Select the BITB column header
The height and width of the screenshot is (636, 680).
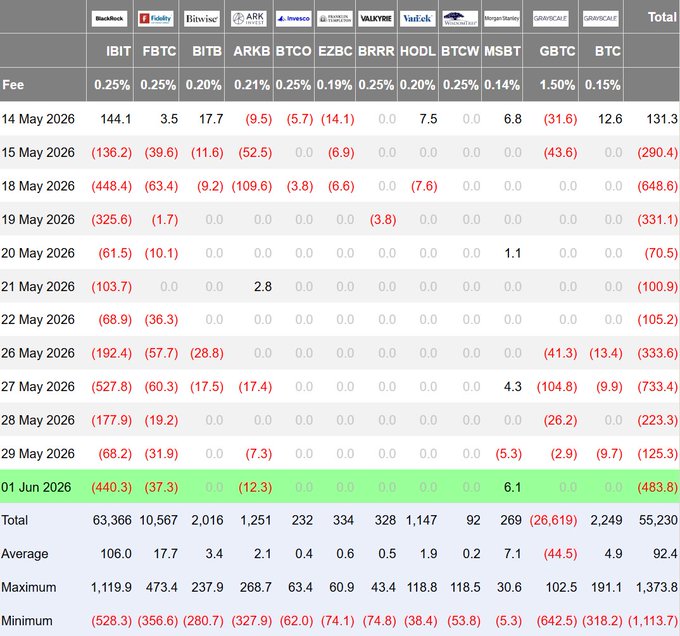207,51
